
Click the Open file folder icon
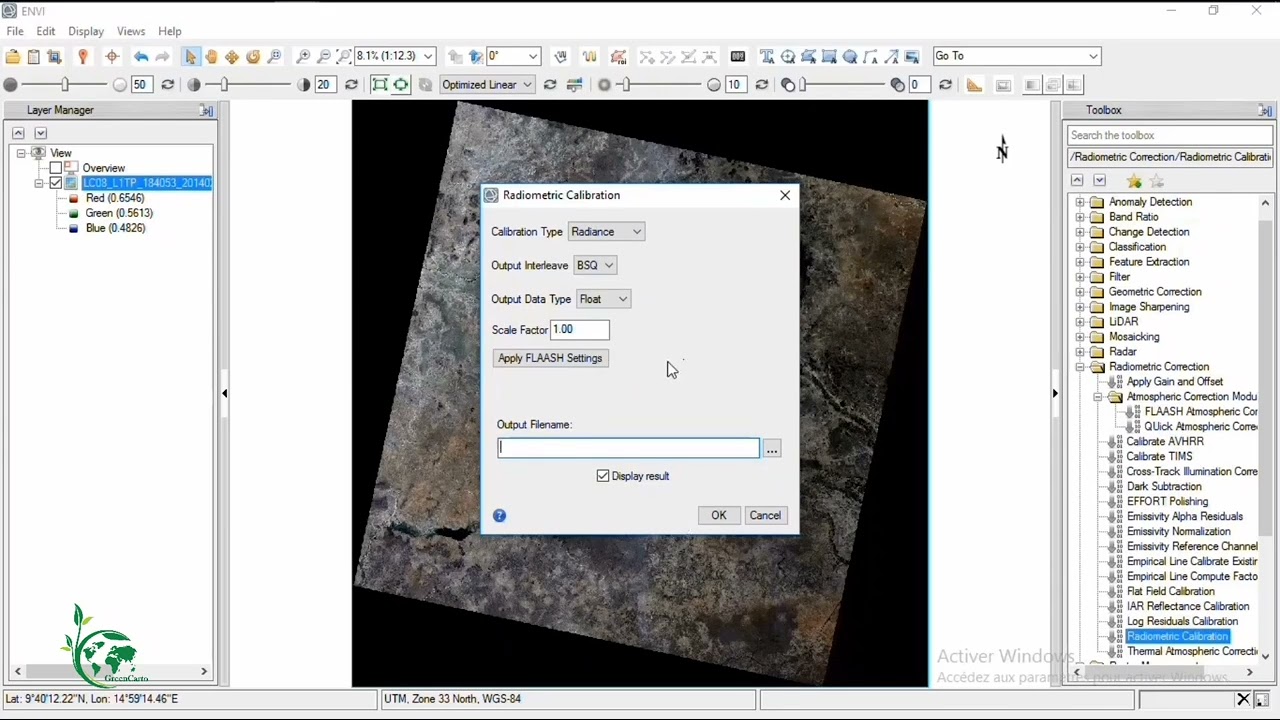[x=13, y=57]
